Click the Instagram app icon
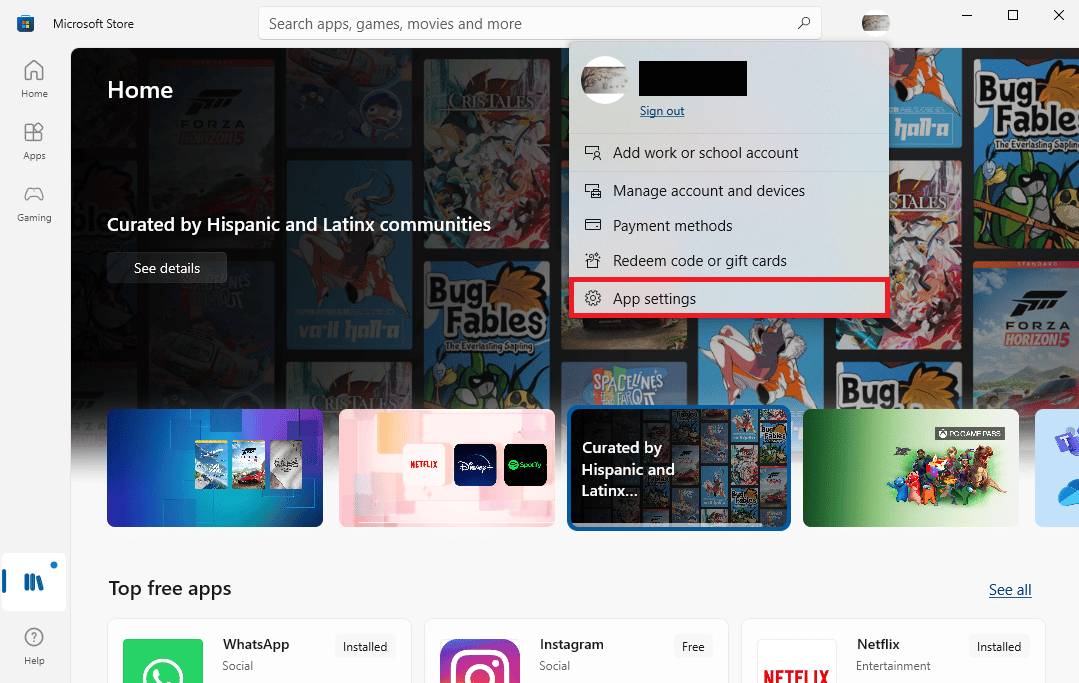The image size is (1079, 683). pyautogui.click(x=480, y=661)
